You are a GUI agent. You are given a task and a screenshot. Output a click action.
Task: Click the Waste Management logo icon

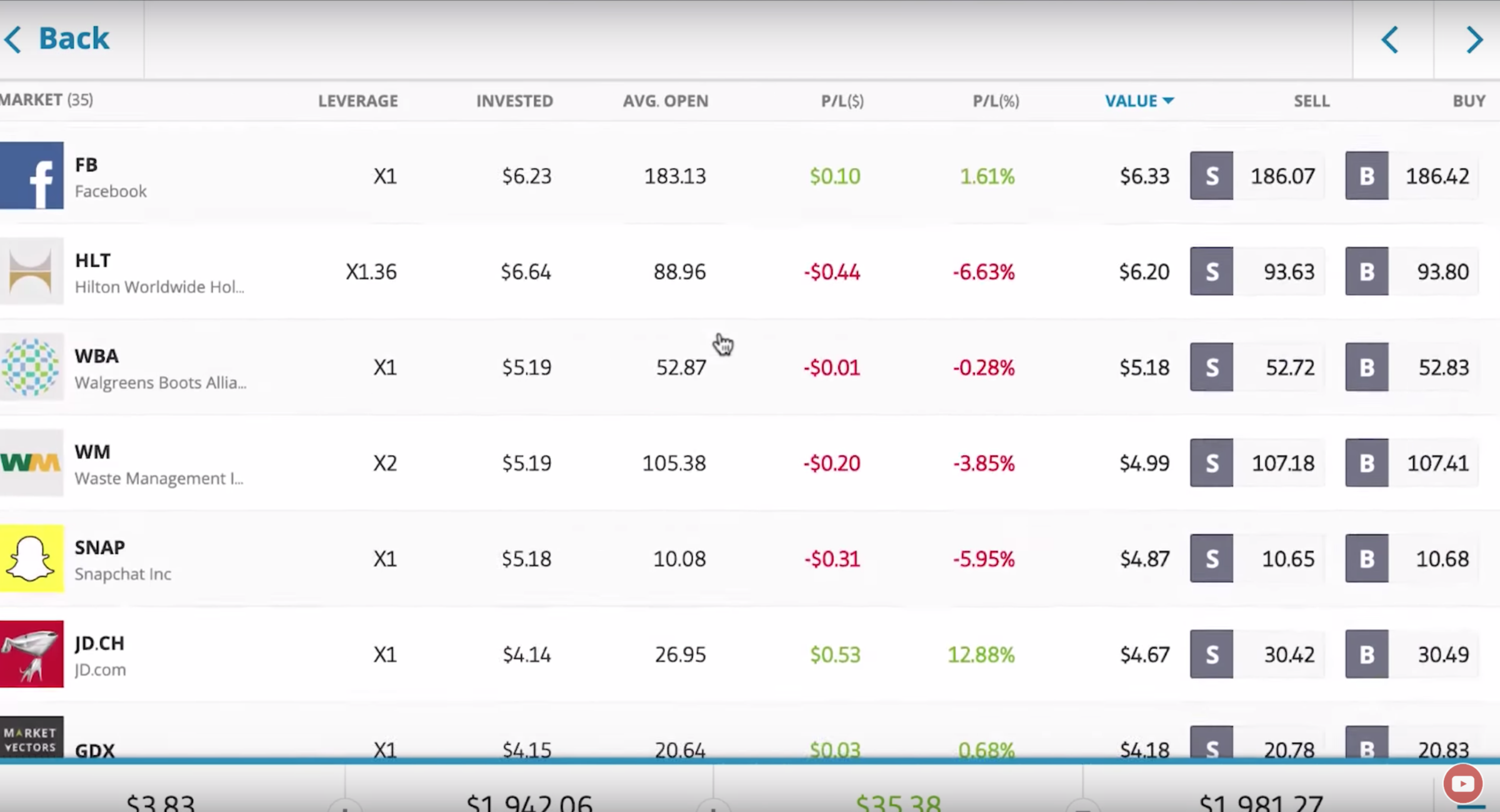click(x=32, y=463)
